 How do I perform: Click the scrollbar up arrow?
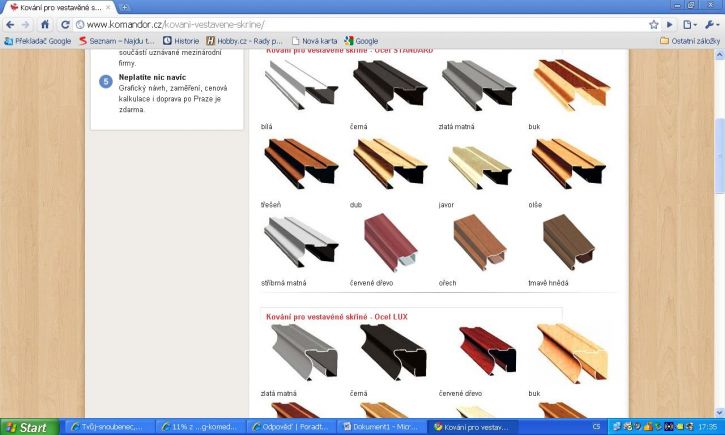click(719, 55)
